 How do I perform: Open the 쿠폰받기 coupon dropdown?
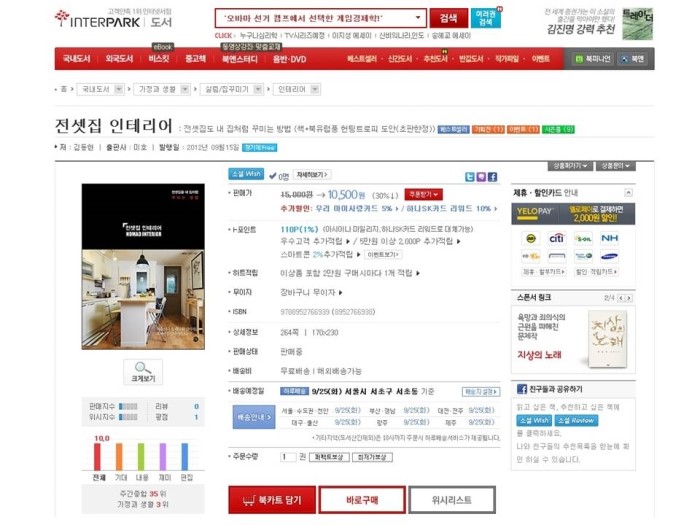(424, 194)
